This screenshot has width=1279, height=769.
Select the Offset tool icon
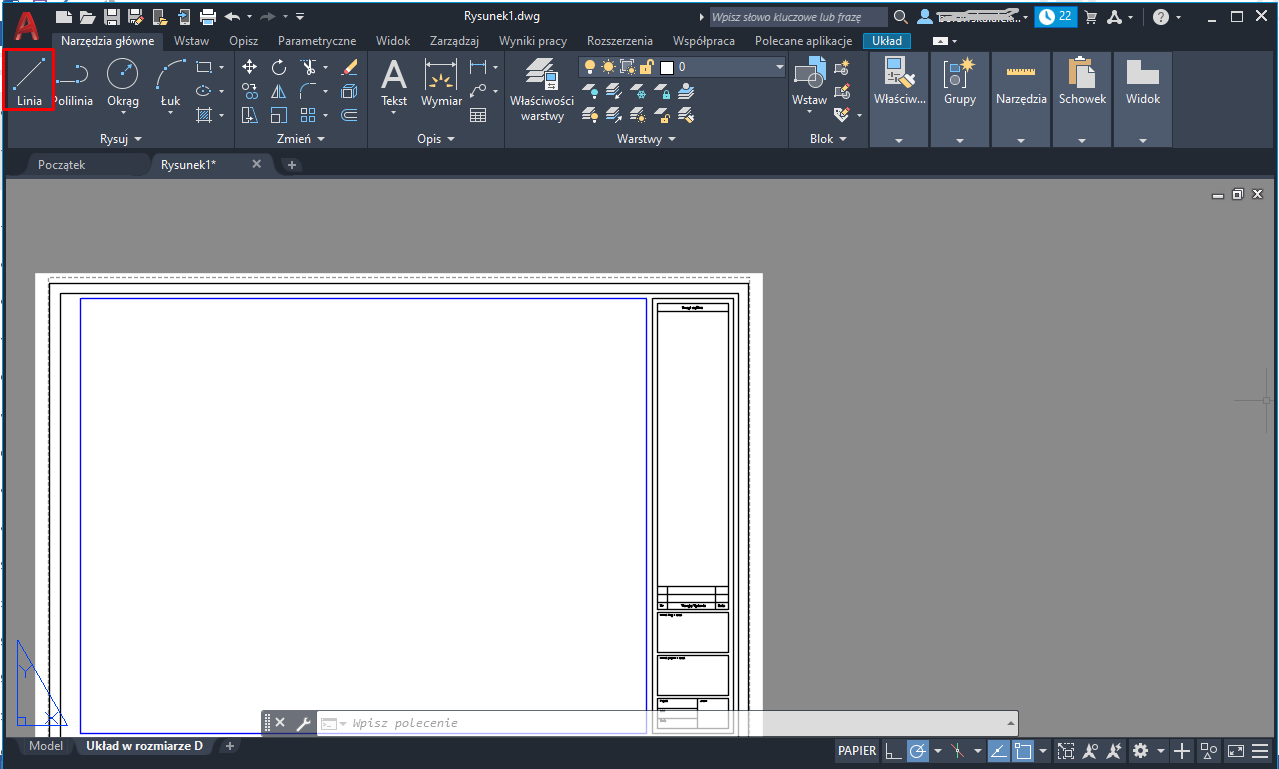349,115
